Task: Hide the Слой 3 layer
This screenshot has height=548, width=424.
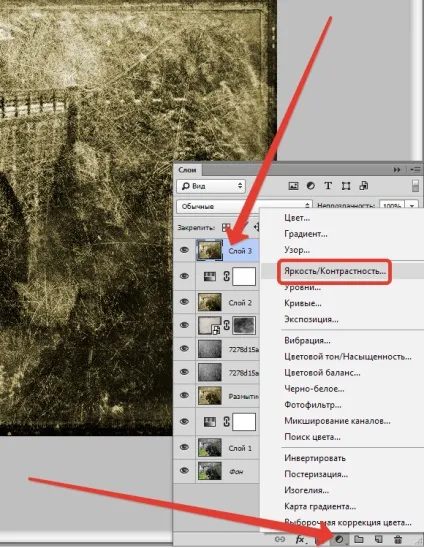Action: point(184,250)
